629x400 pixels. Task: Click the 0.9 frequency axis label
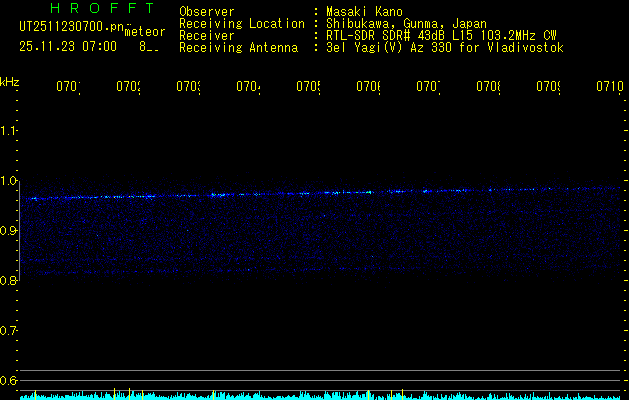(x=8, y=230)
